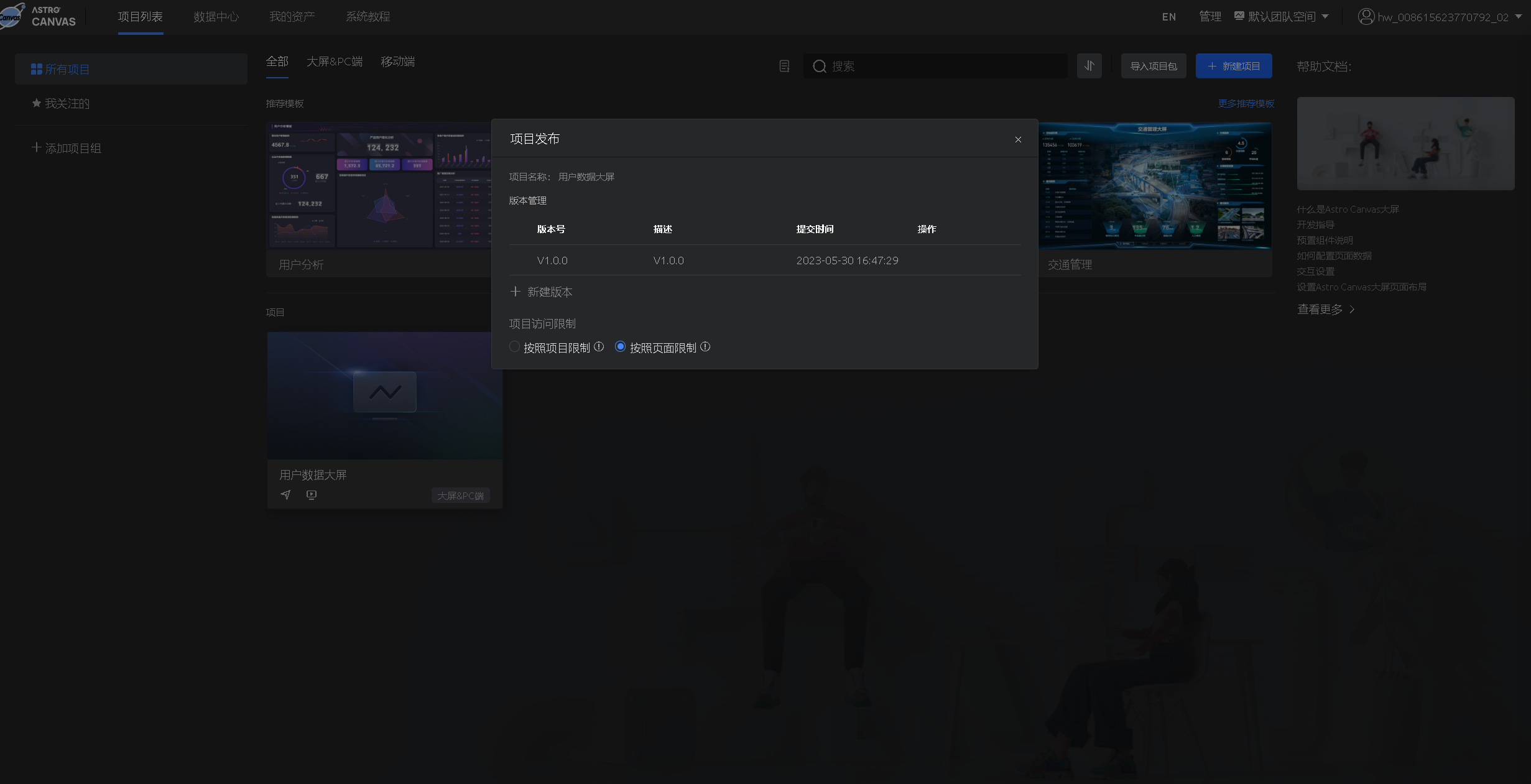Click info icon next to 按照项目限制
Image resolution: width=1531 pixels, height=784 pixels.
(x=599, y=347)
